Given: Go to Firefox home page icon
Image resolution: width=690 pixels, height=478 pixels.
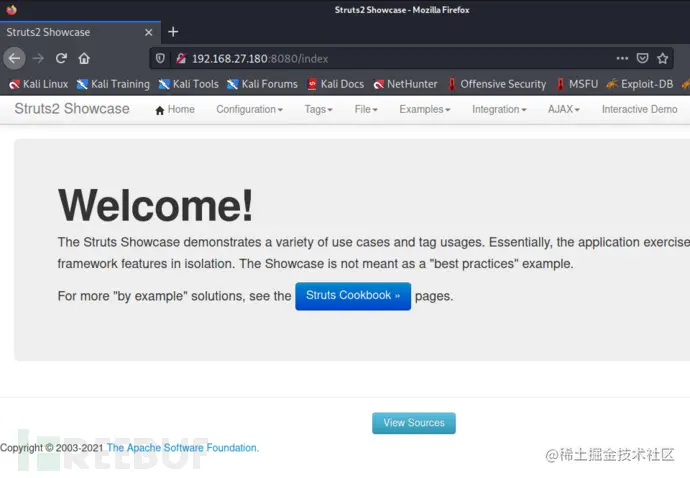Looking at the screenshot, I should tap(84, 58).
